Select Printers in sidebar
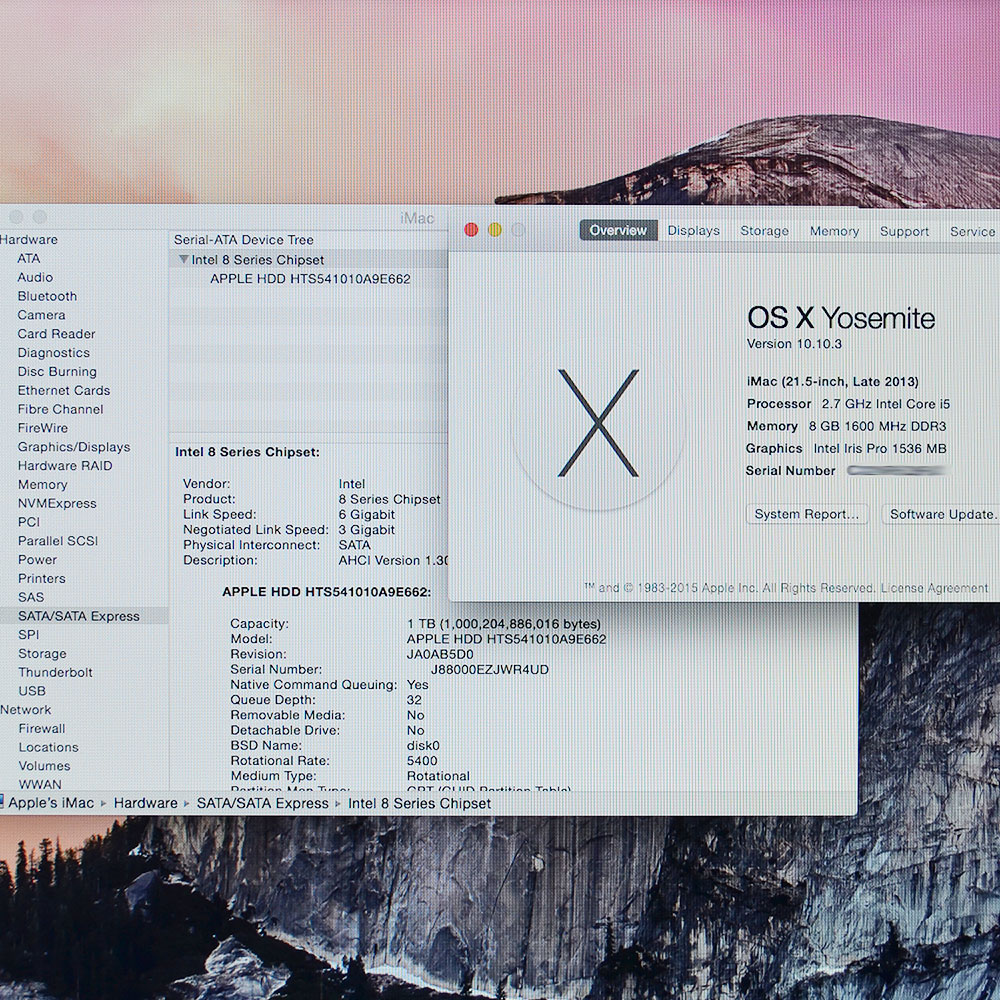Image resolution: width=1000 pixels, height=1000 pixels. point(41,578)
